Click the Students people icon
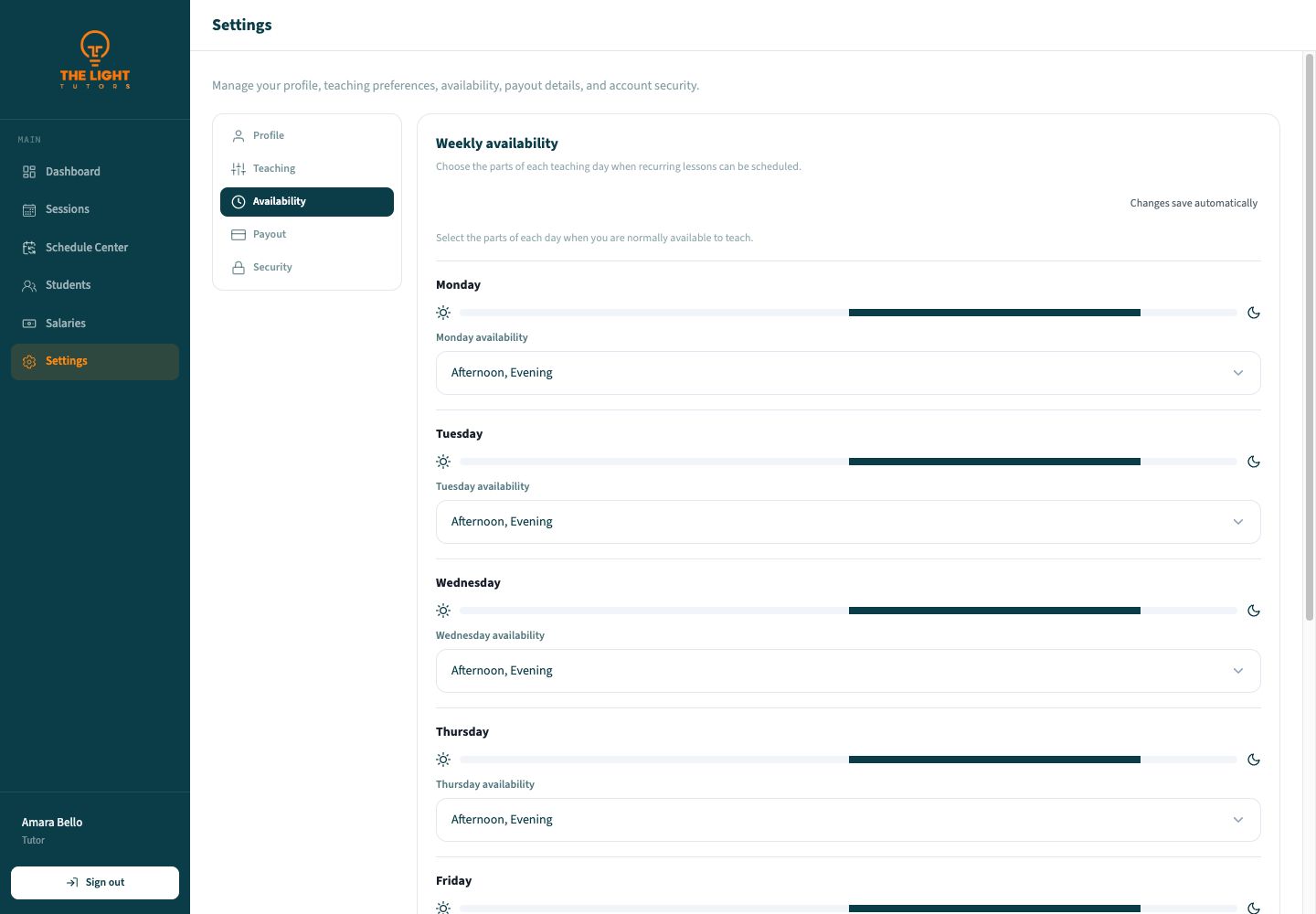Screen dimensions: 1316x914 click(x=29, y=285)
